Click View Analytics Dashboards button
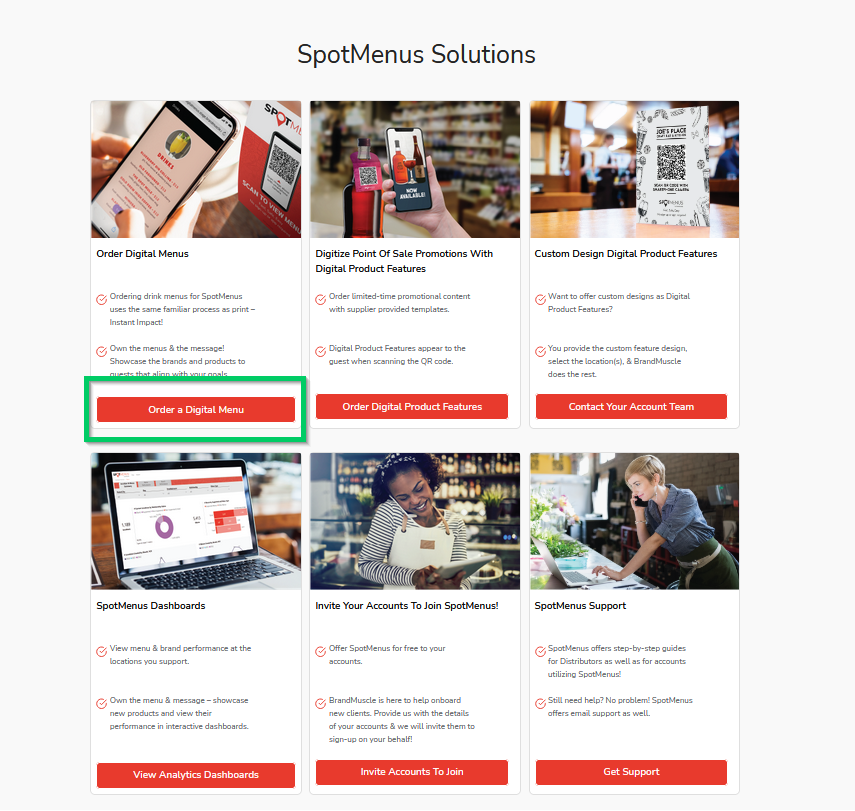Screen dimensions: 855x811 (x=196, y=775)
